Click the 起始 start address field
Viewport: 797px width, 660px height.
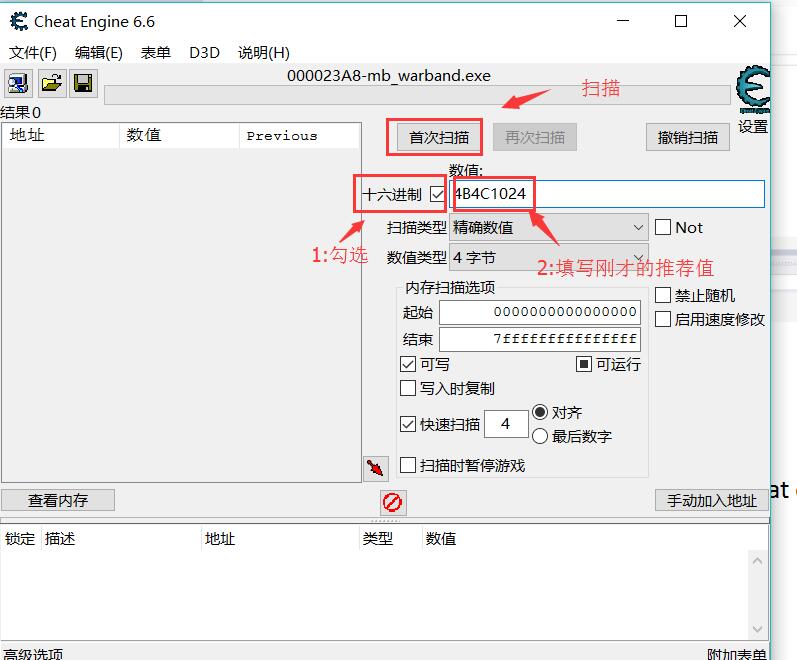(x=540, y=312)
